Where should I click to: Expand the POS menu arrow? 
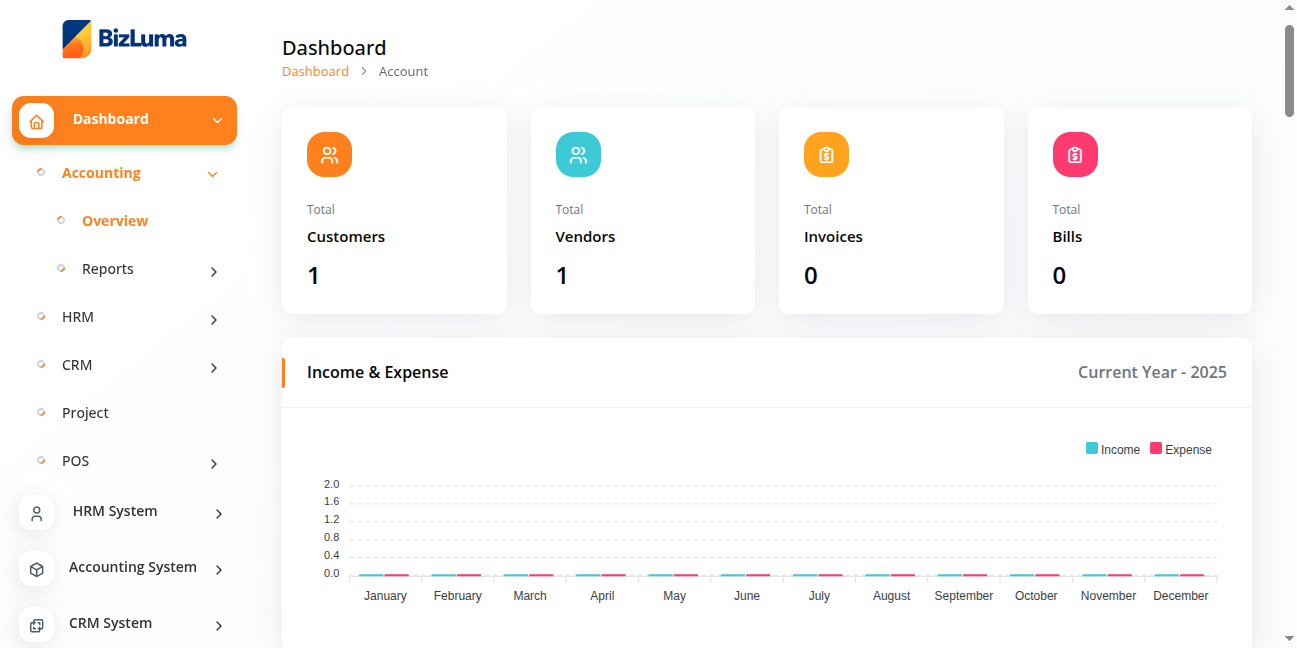click(214, 463)
